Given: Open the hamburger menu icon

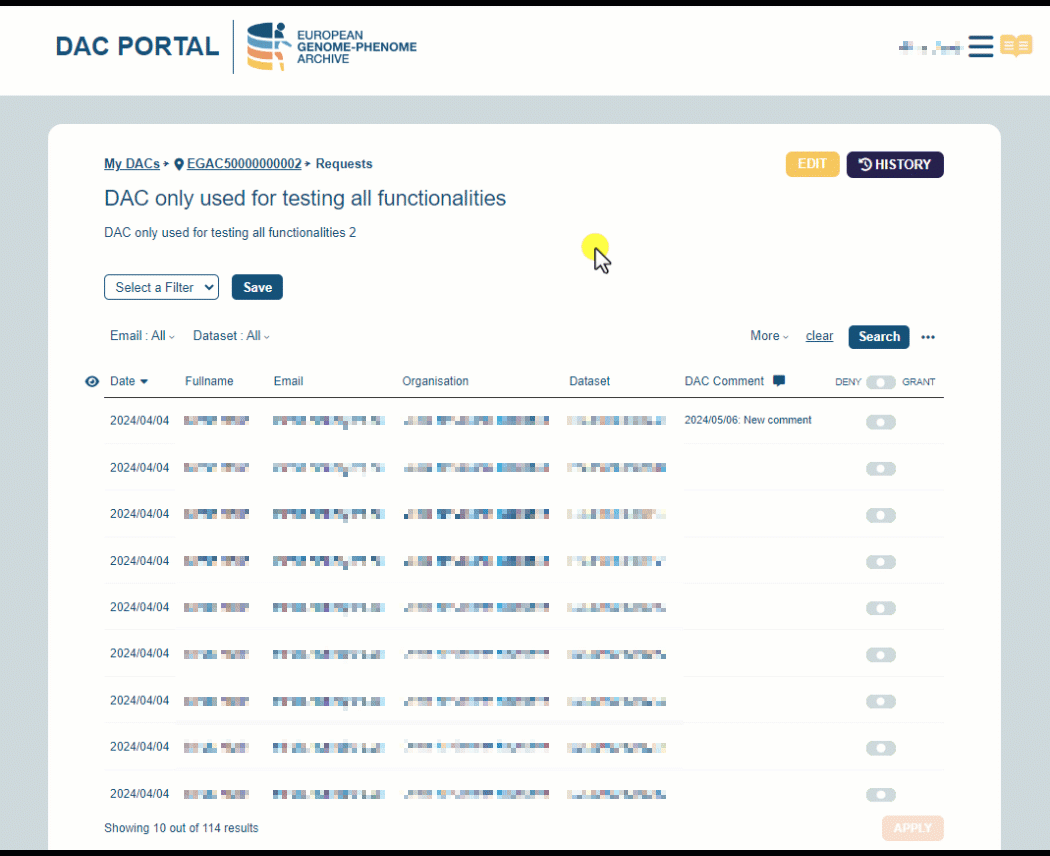Looking at the screenshot, I should (x=980, y=46).
